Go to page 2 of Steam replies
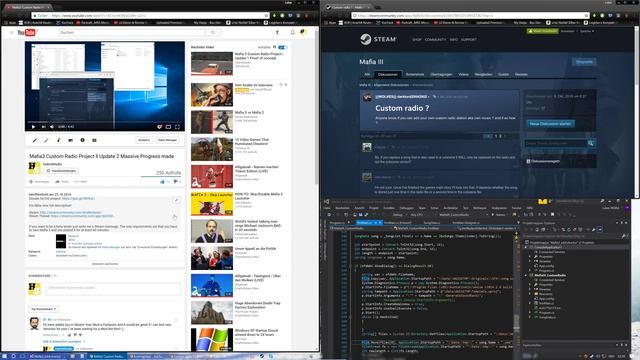The width and height of the screenshot is (640, 360). 500,136
